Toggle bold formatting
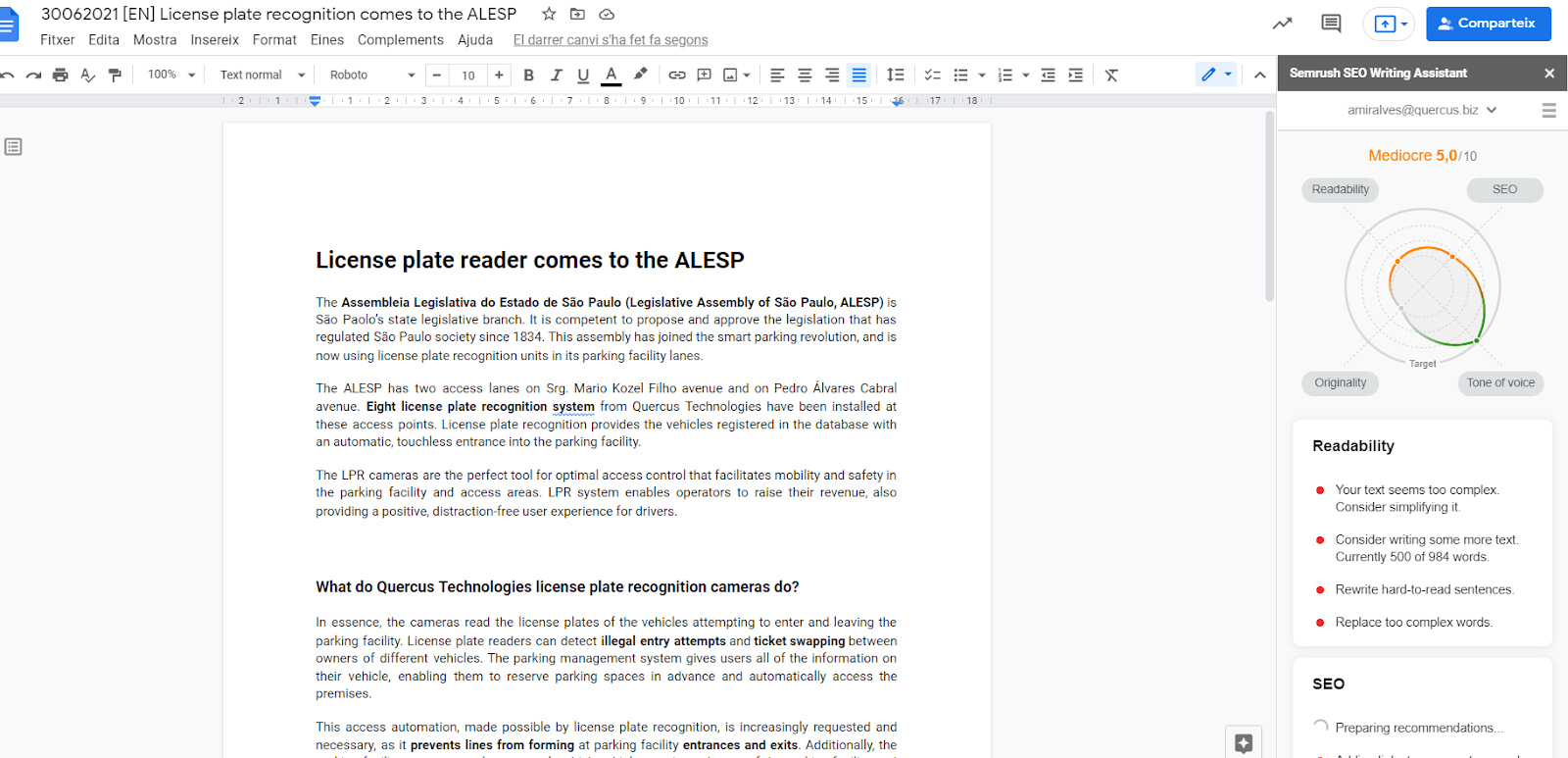The image size is (1568, 758). coord(529,75)
